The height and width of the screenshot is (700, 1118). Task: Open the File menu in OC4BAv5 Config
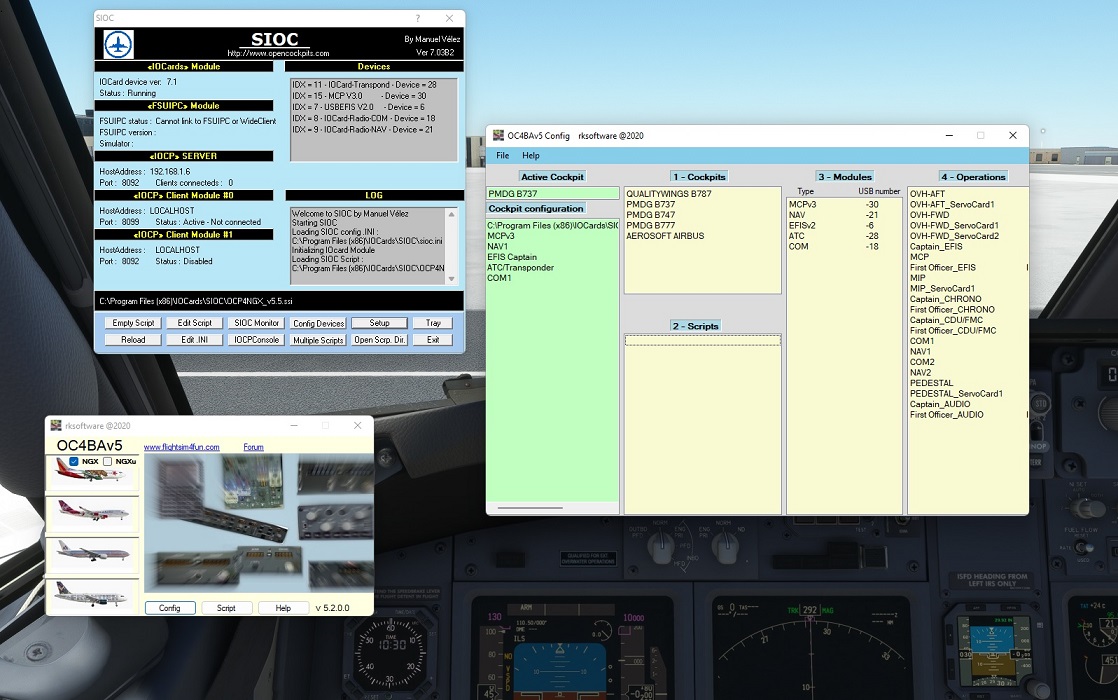503,155
